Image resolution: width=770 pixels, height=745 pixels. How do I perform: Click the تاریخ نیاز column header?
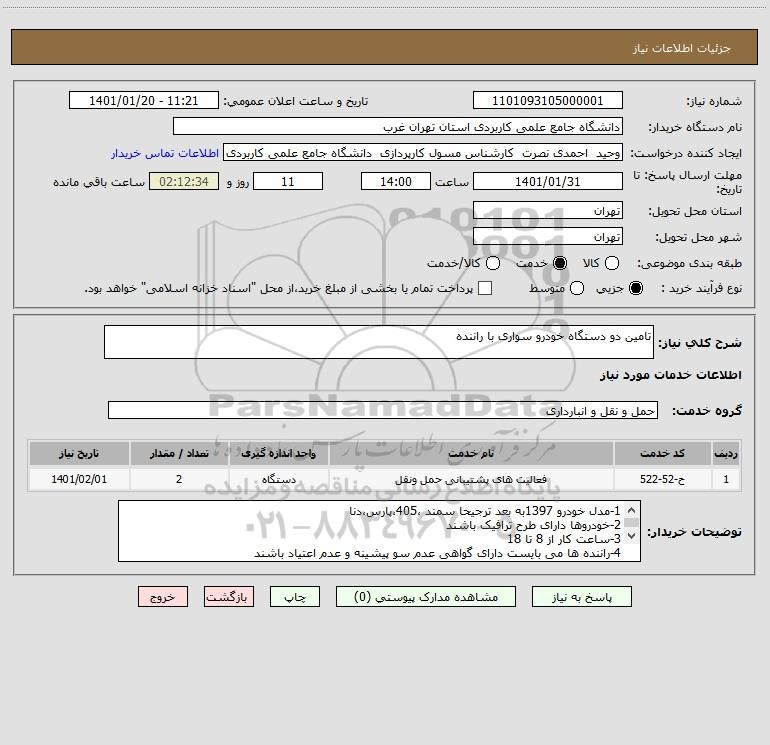79,453
